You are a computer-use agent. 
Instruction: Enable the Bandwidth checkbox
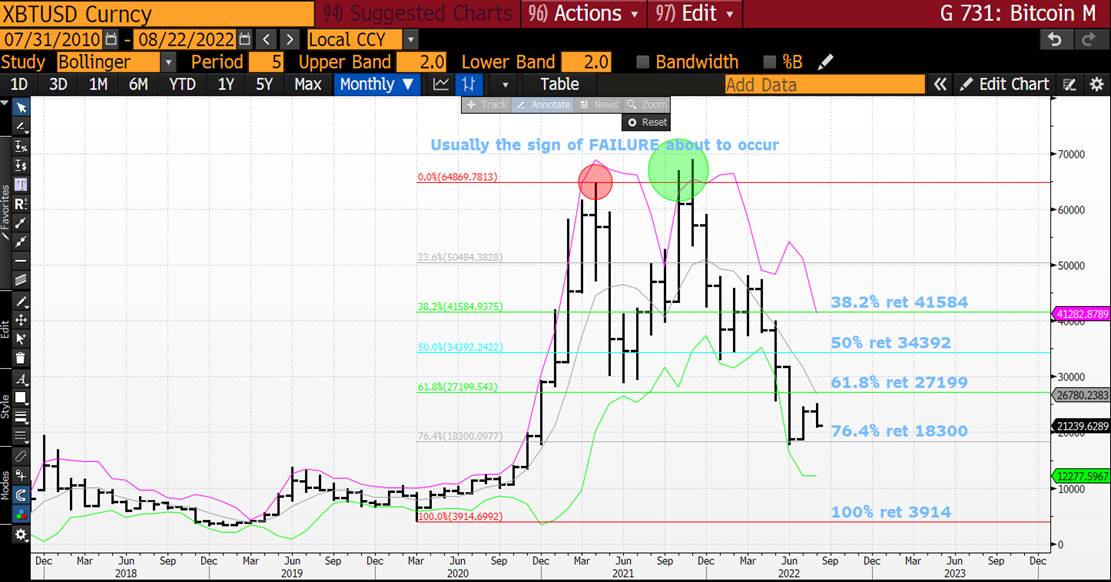coord(643,62)
